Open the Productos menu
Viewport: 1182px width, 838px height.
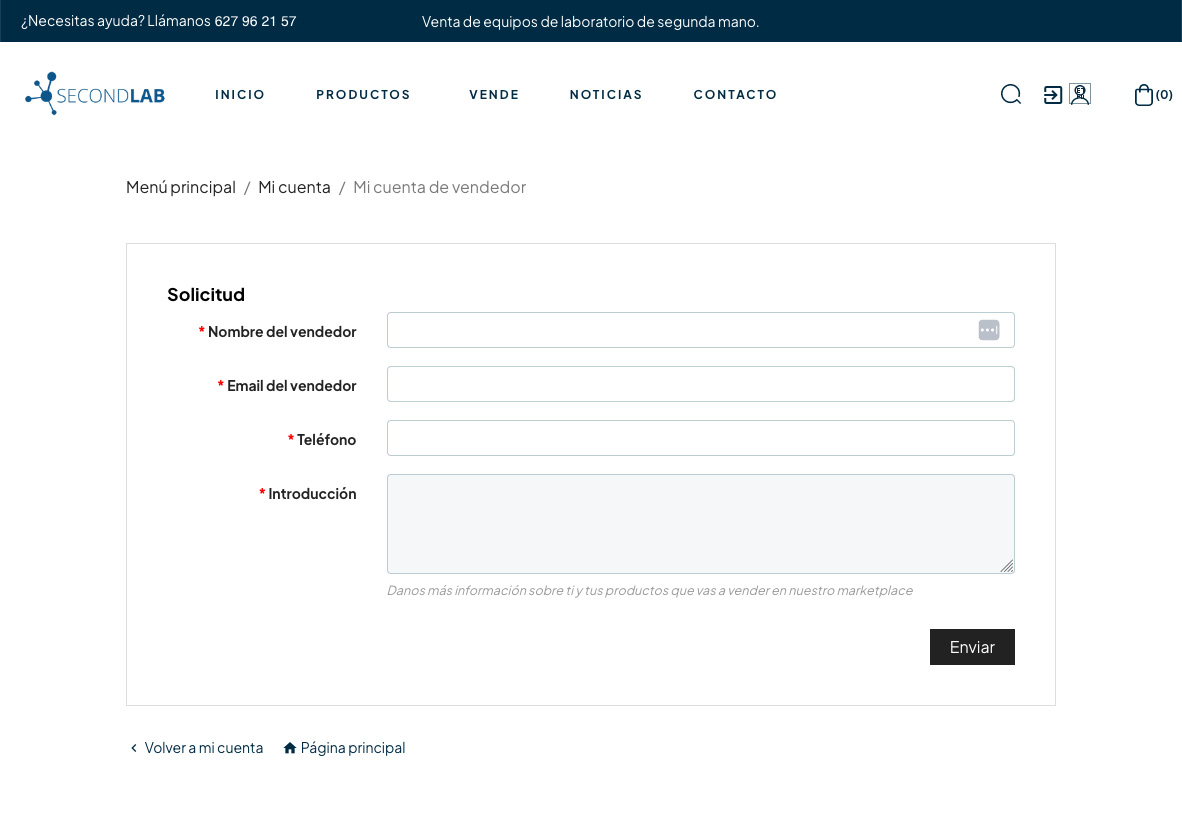pos(363,95)
